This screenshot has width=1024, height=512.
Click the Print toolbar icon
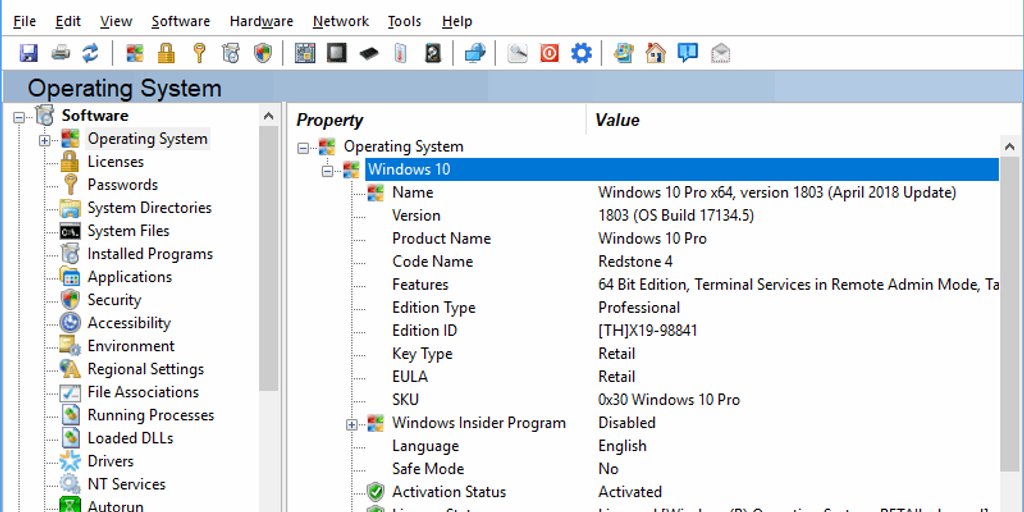click(x=60, y=53)
